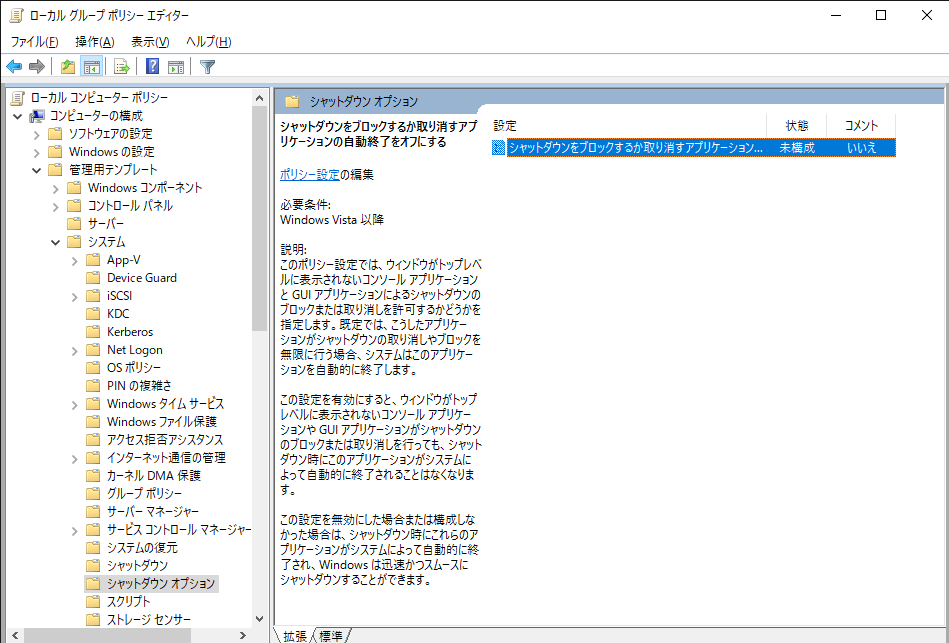This screenshot has width=949, height=643.
Task: Click the back navigation arrow
Action: pyautogui.click(x=13, y=66)
